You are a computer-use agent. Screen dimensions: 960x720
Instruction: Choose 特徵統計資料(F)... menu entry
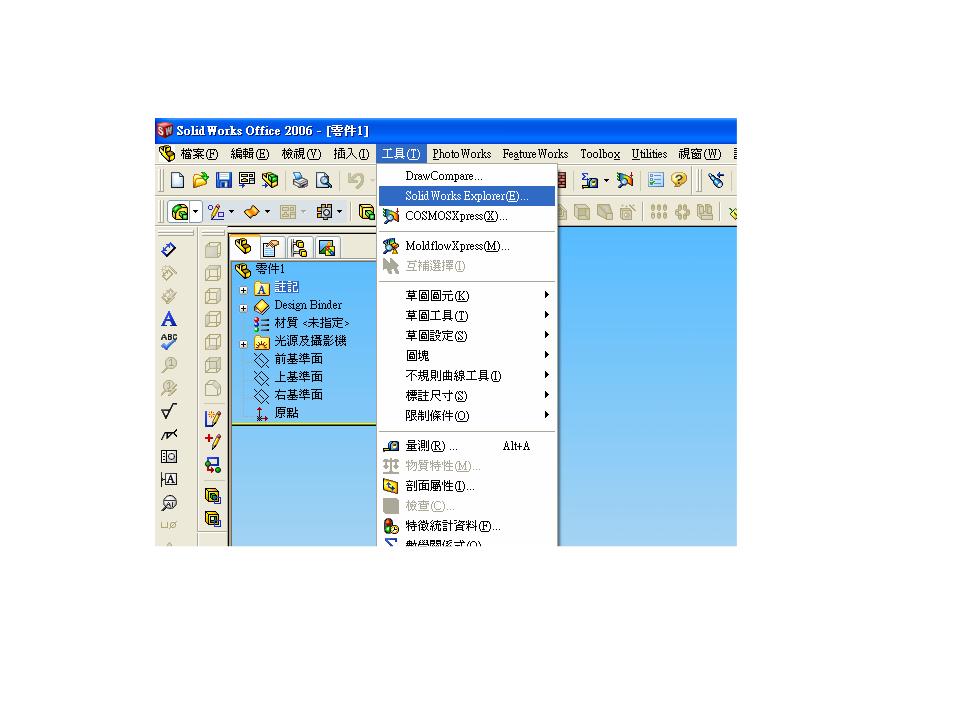[x=467, y=526]
